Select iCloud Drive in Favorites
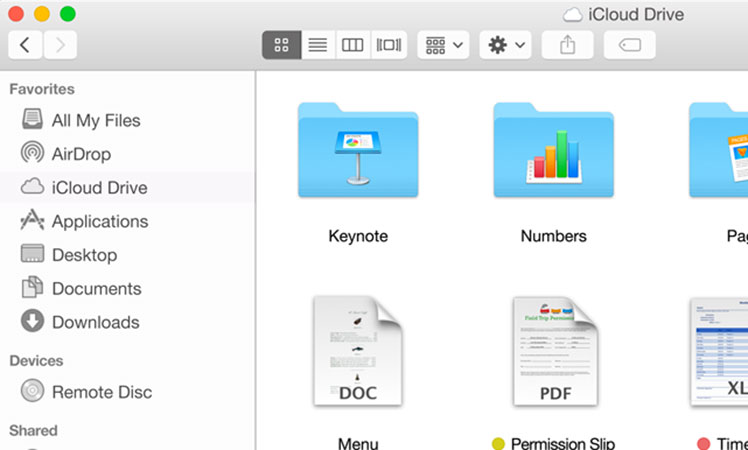Viewport: 748px width, 450px height. (x=99, y=188)
